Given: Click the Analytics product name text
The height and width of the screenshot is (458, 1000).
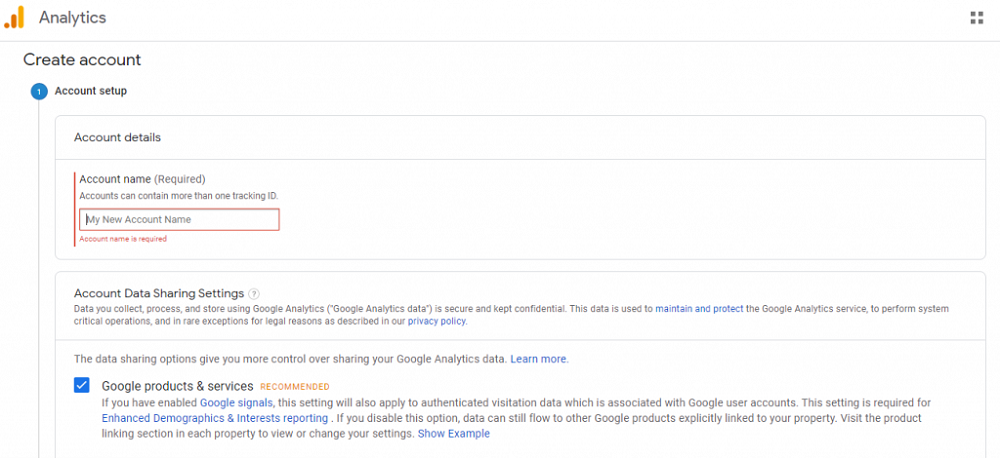Looking at the screenshot, I should 72,18.
